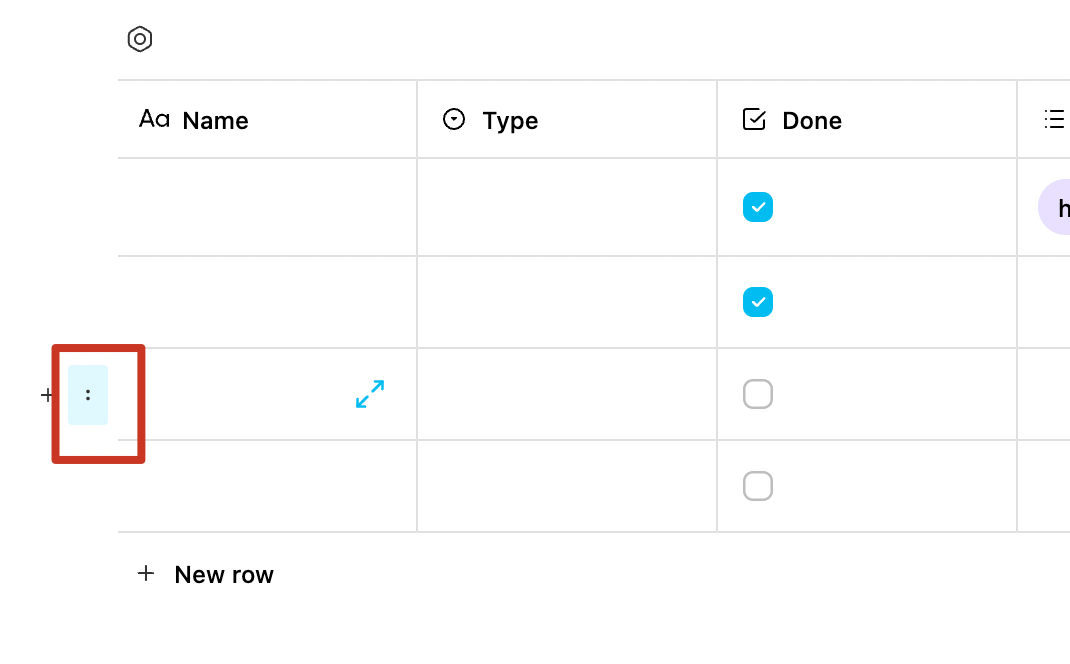Click the Name cell in fourth row

click(267, 486)
